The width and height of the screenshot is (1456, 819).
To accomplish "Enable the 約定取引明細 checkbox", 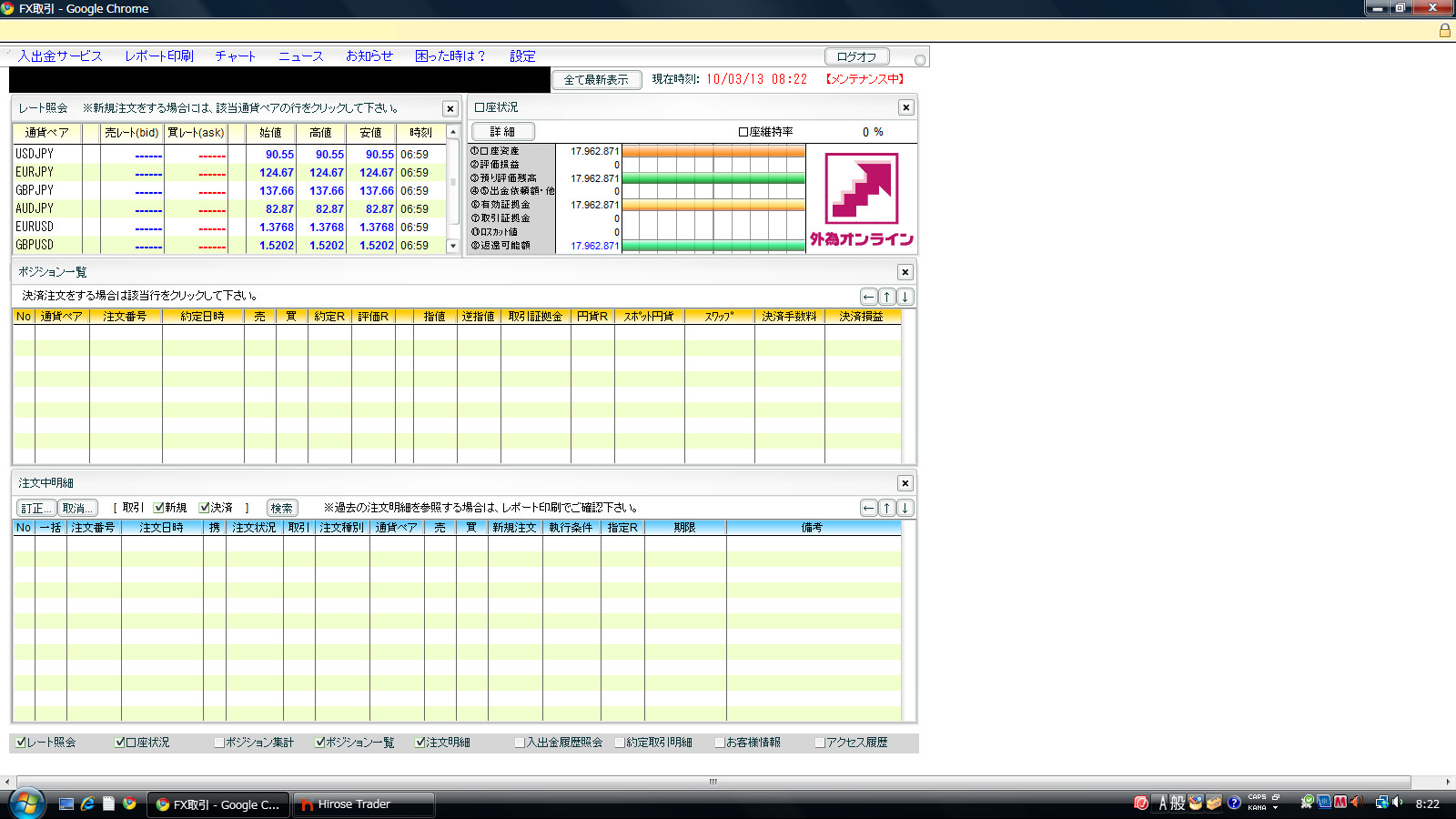I will (x=620, y=743).
